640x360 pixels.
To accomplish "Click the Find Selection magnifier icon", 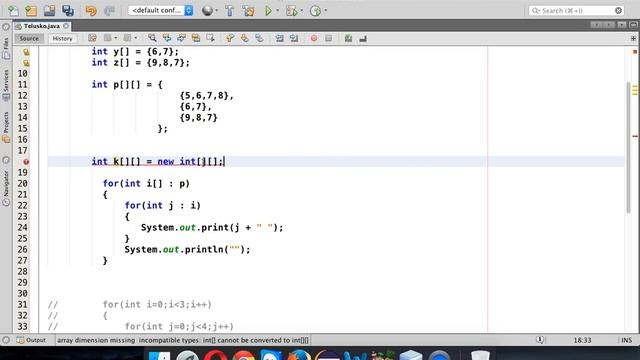I will click(152, 38).
